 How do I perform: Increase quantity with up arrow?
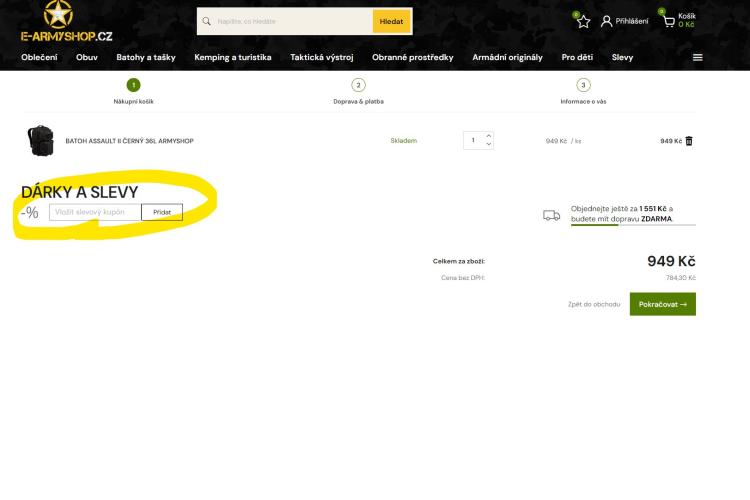(x=488, y=136)
